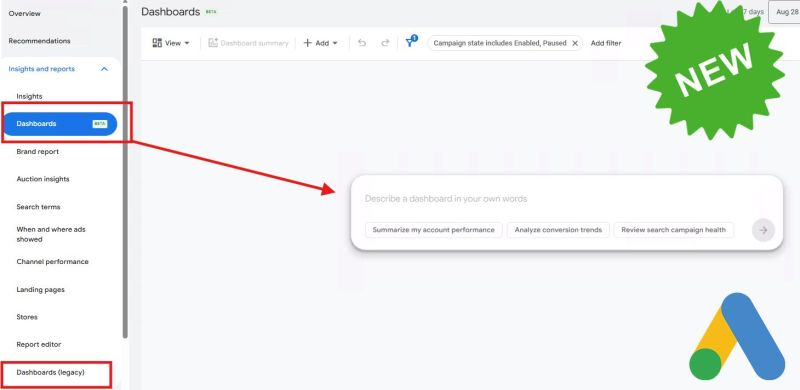The height and width of the screenshot is (390, 800).
Task: Open the Stores report
Action: point(27,317)
